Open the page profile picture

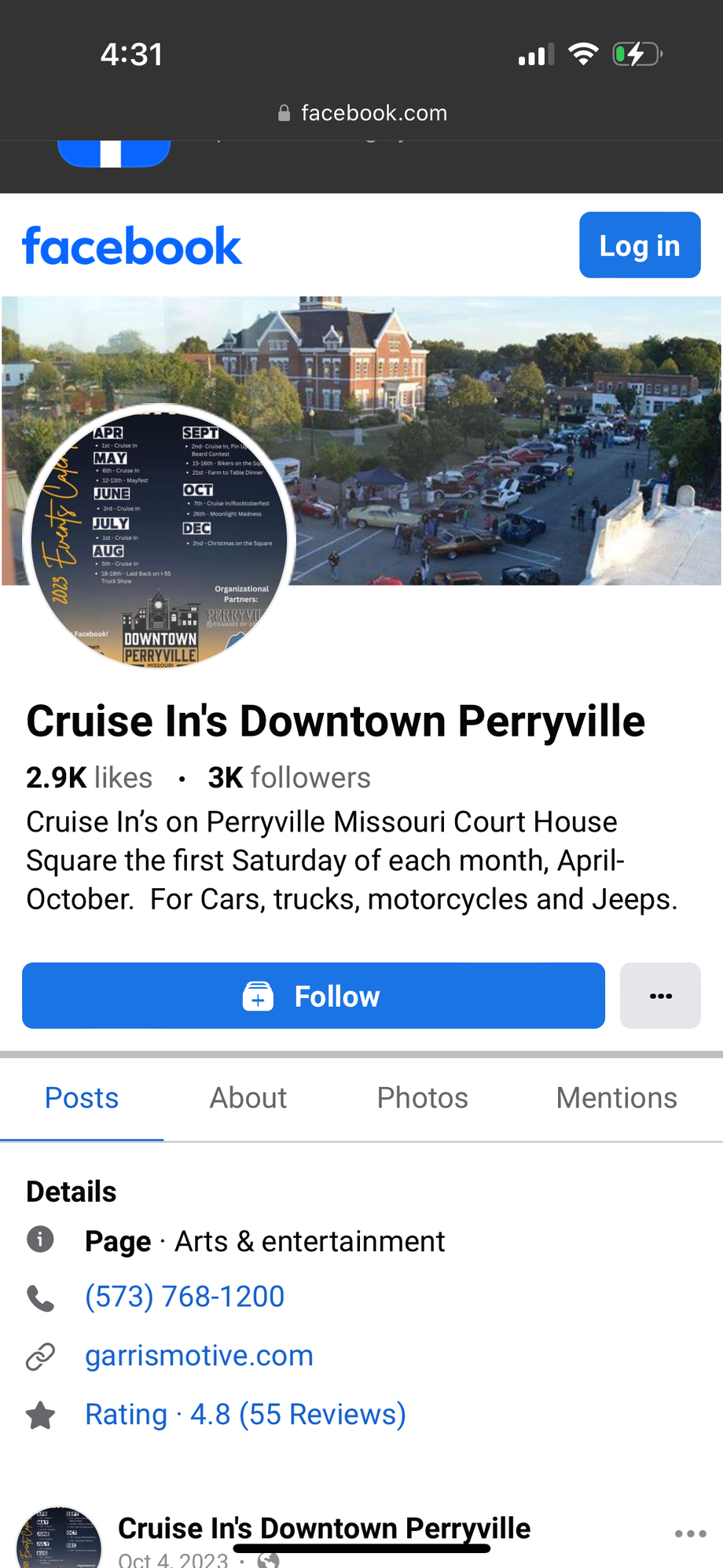pyautogui.click(x=160, y=538)
